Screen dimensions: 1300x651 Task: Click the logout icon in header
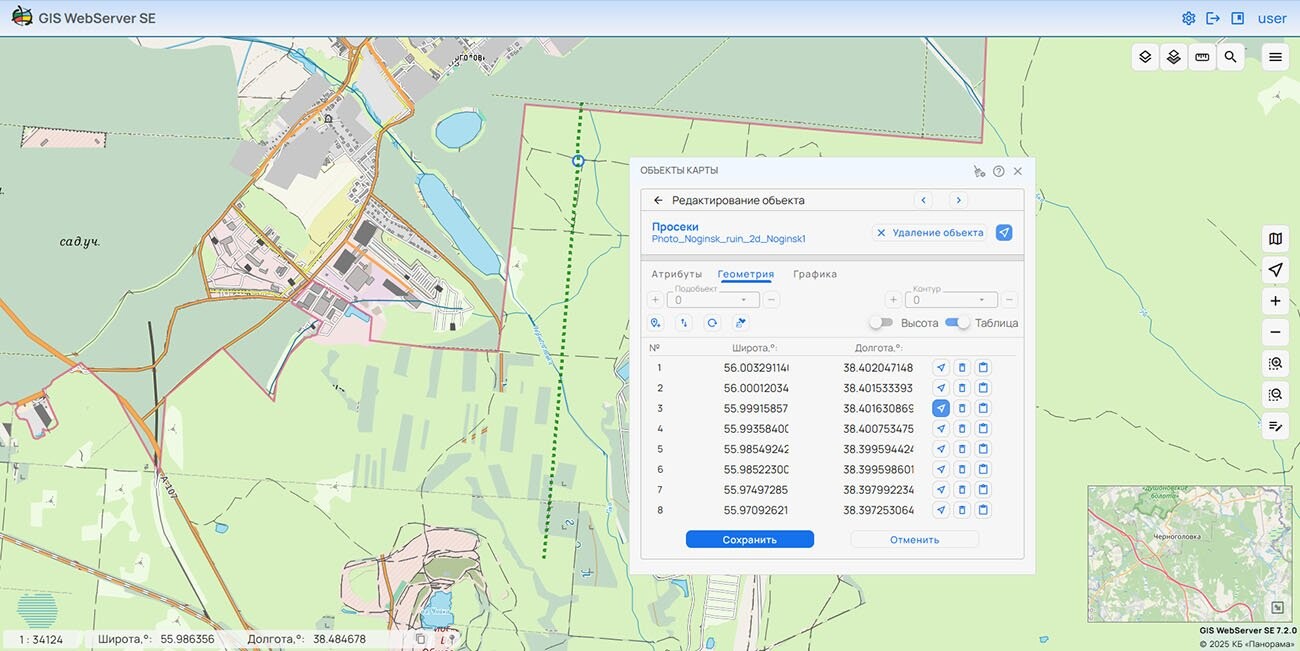click(x=1213, y=18)
